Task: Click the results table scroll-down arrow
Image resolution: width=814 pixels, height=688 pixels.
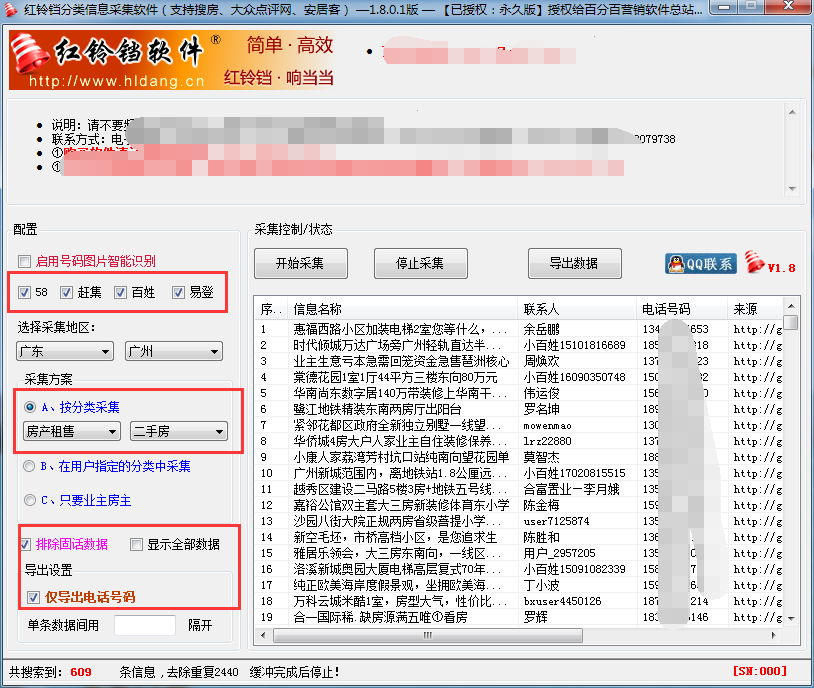Action: 791,618
